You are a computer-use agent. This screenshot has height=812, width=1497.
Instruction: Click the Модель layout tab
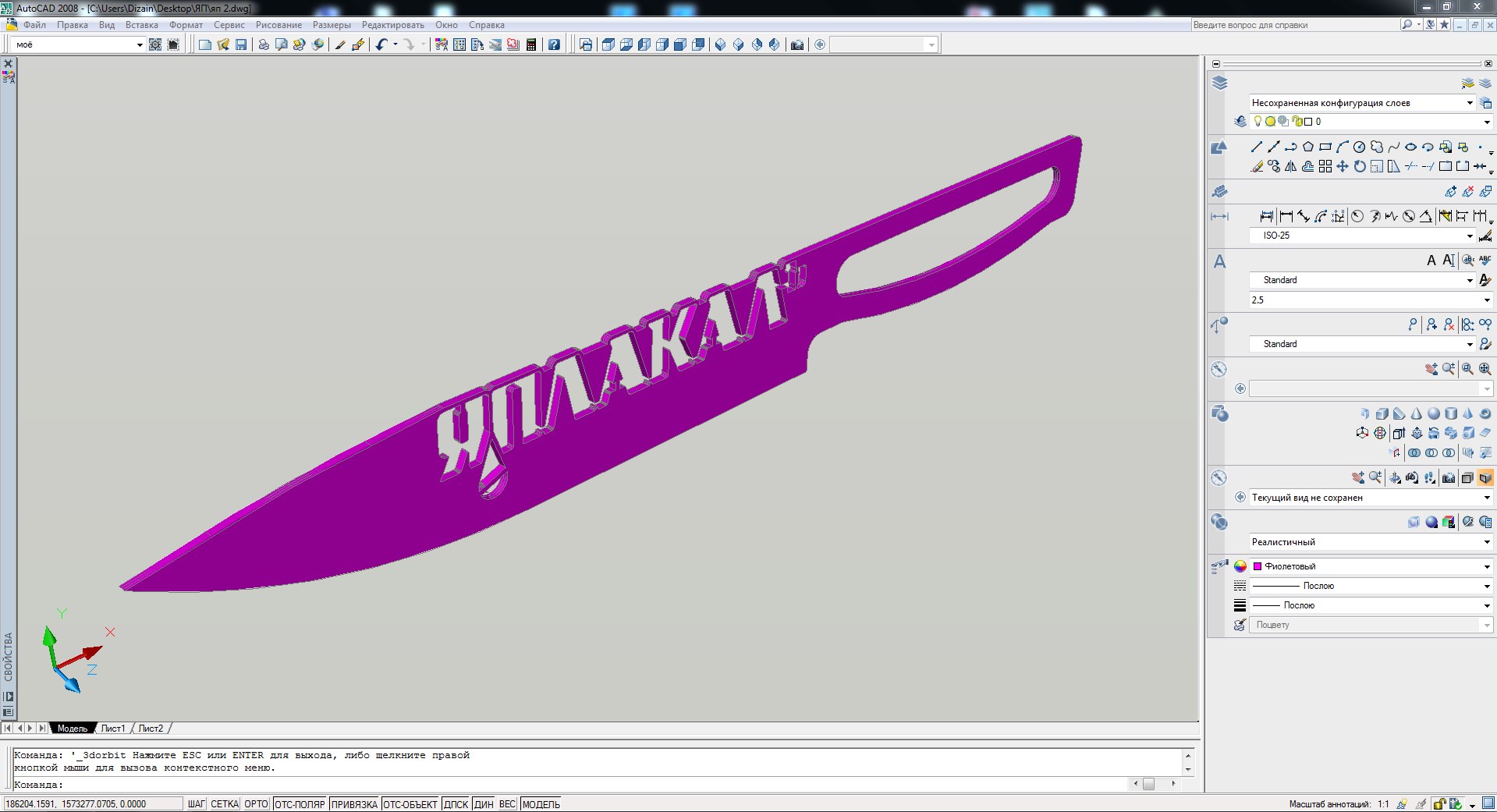click(x=73, y=729)
